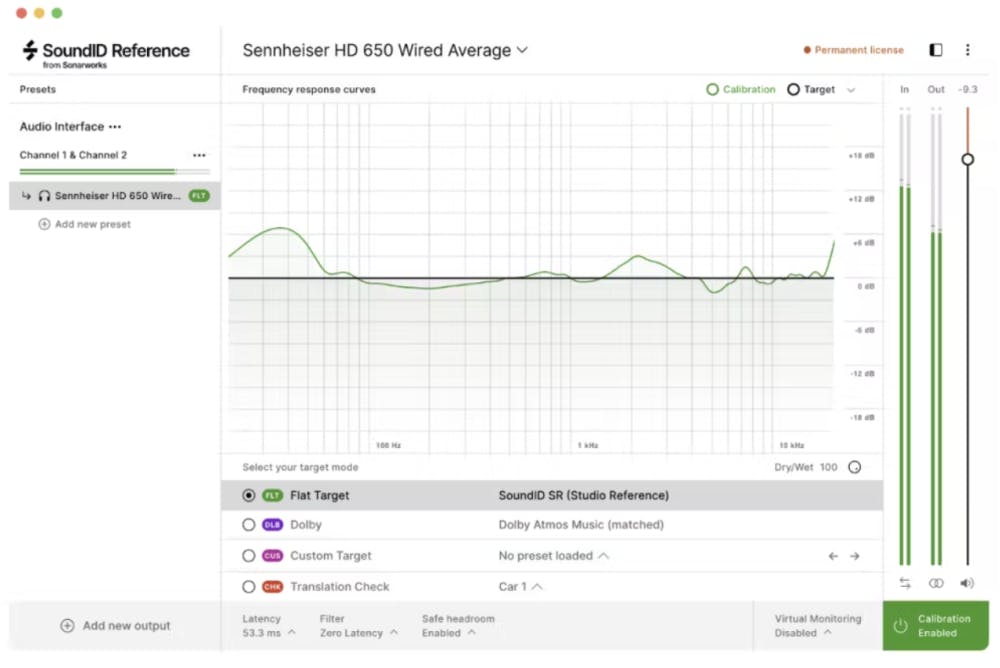This screenshot has height=668, width=1000.
Task: Click the swap channels icon below meters
Action: coord(905,583)
